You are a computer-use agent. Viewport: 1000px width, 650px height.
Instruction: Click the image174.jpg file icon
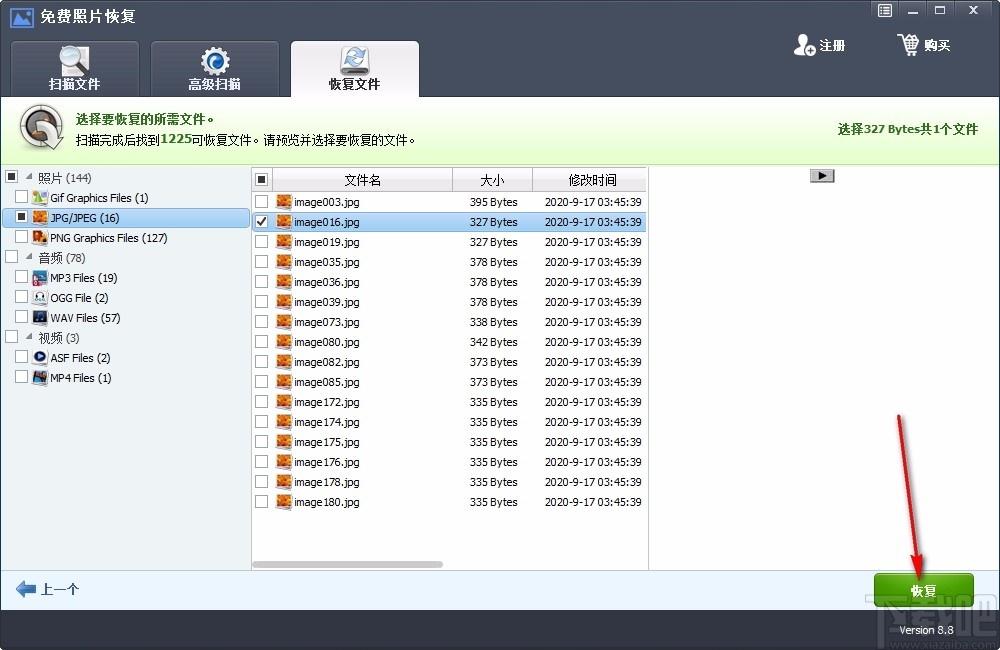[284, 421]
